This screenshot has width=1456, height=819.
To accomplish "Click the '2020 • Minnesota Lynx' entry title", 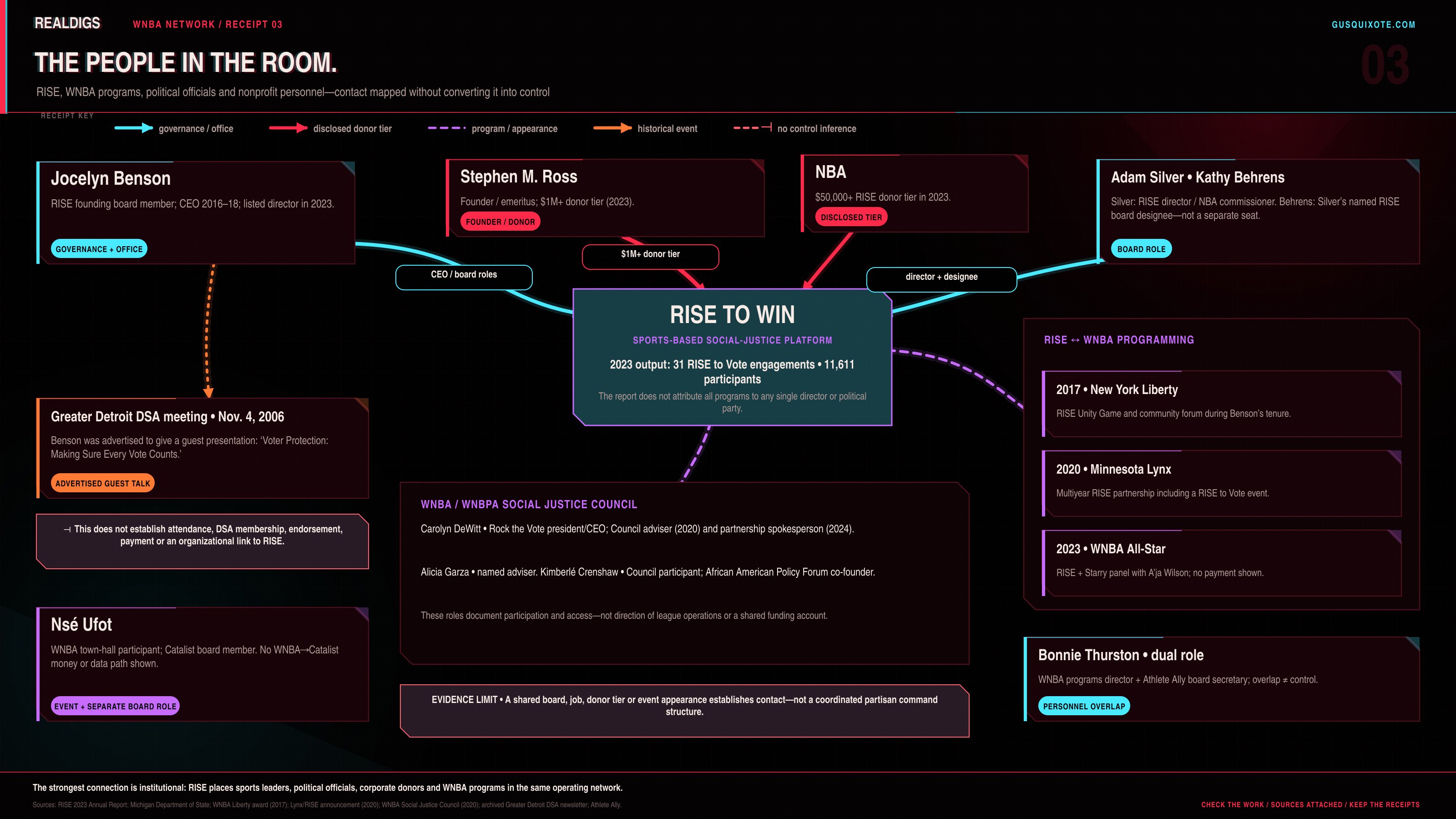I will [1113, 470].
